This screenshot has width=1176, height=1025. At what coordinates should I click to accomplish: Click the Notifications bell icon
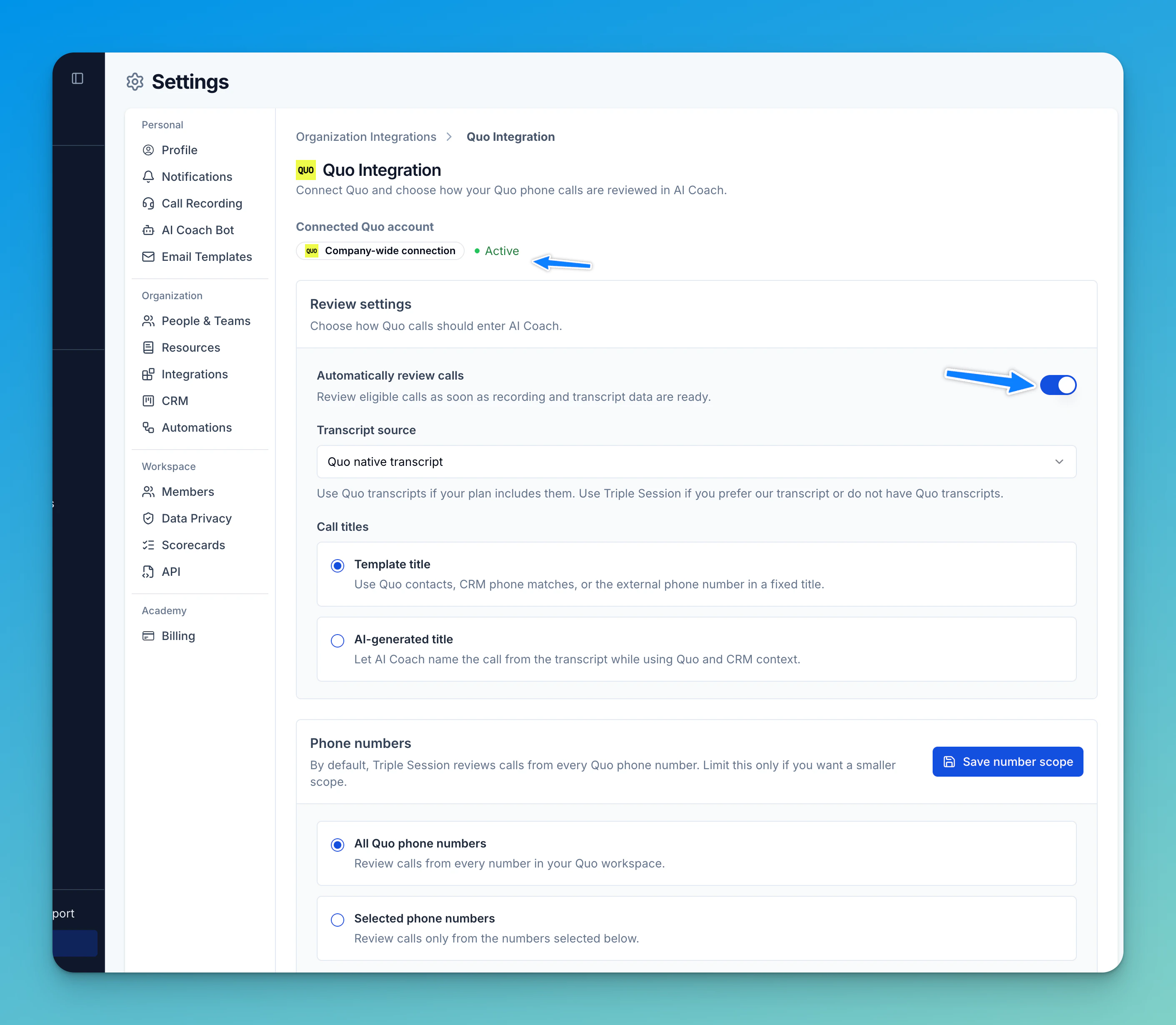148,177
